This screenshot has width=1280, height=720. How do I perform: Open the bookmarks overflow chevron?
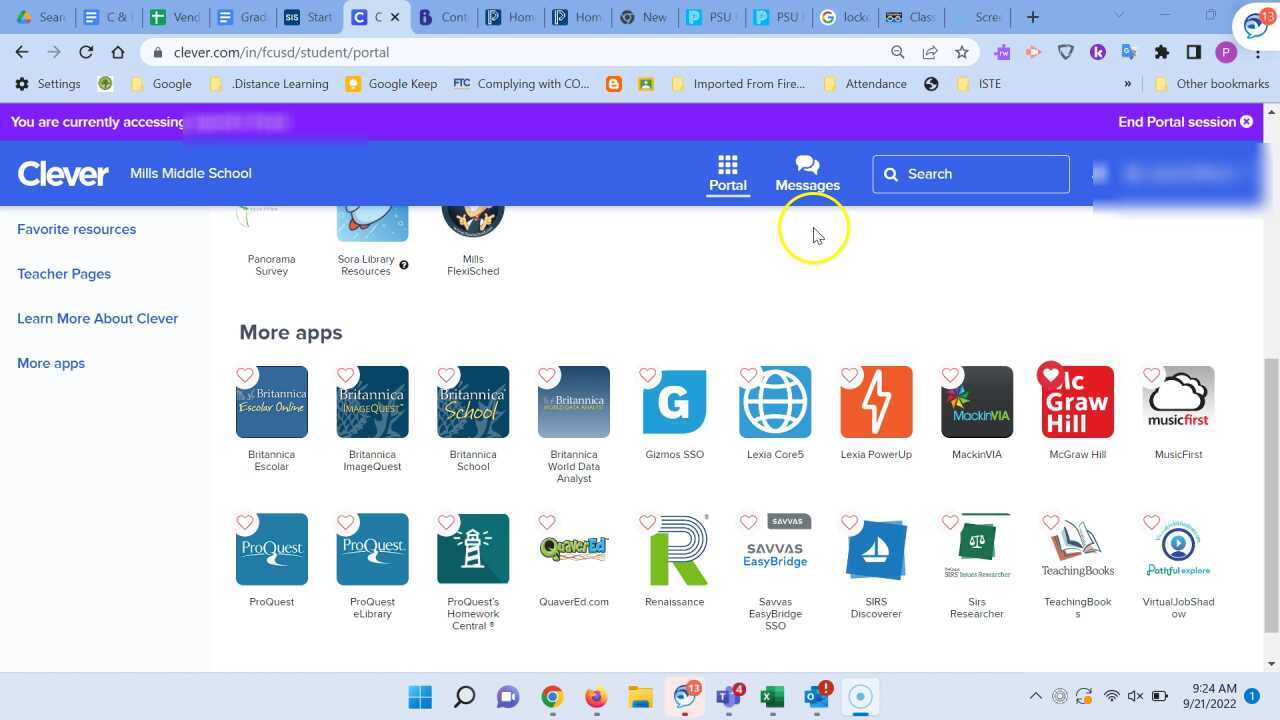coord(1127,84)
